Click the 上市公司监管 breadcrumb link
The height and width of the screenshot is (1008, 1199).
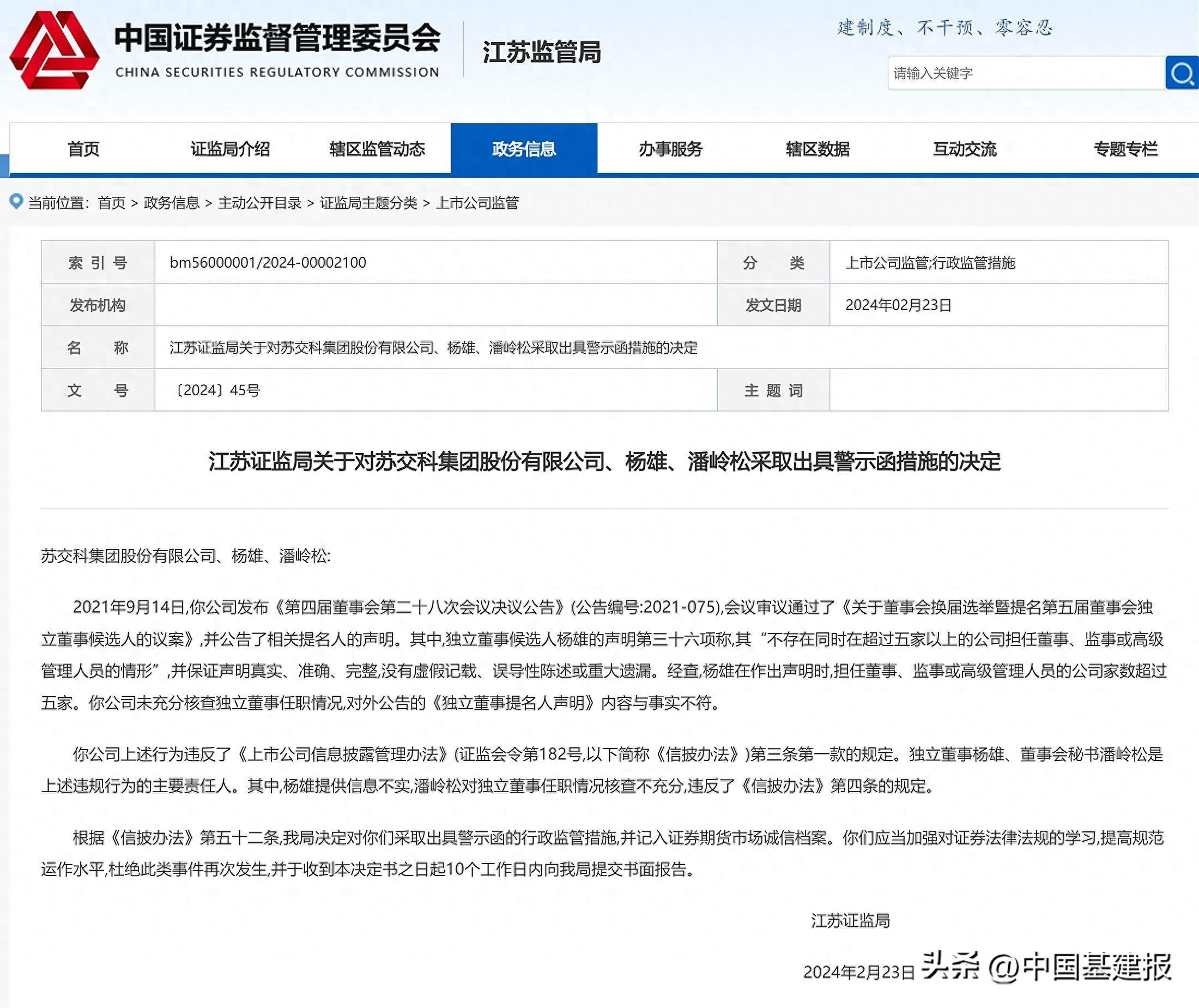click(x=477, y=203)
